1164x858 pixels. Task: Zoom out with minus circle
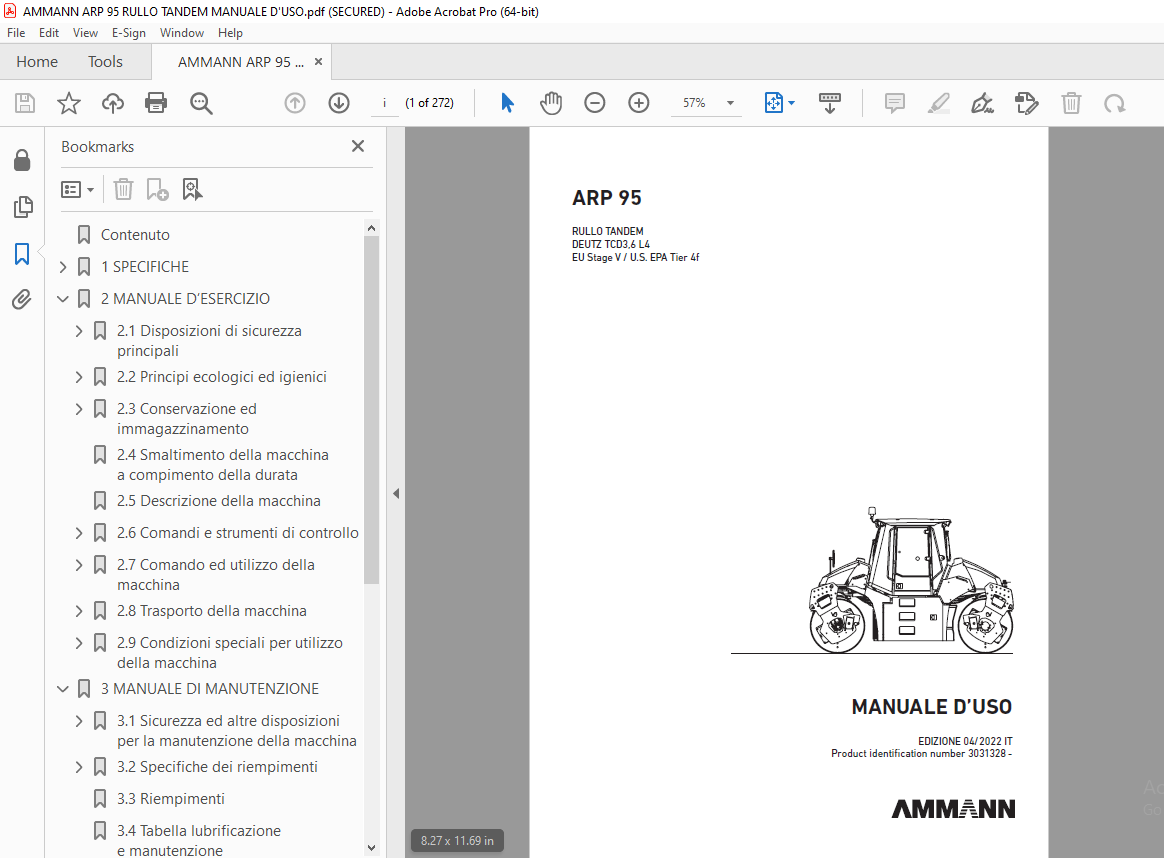click(x=595, y=103)
